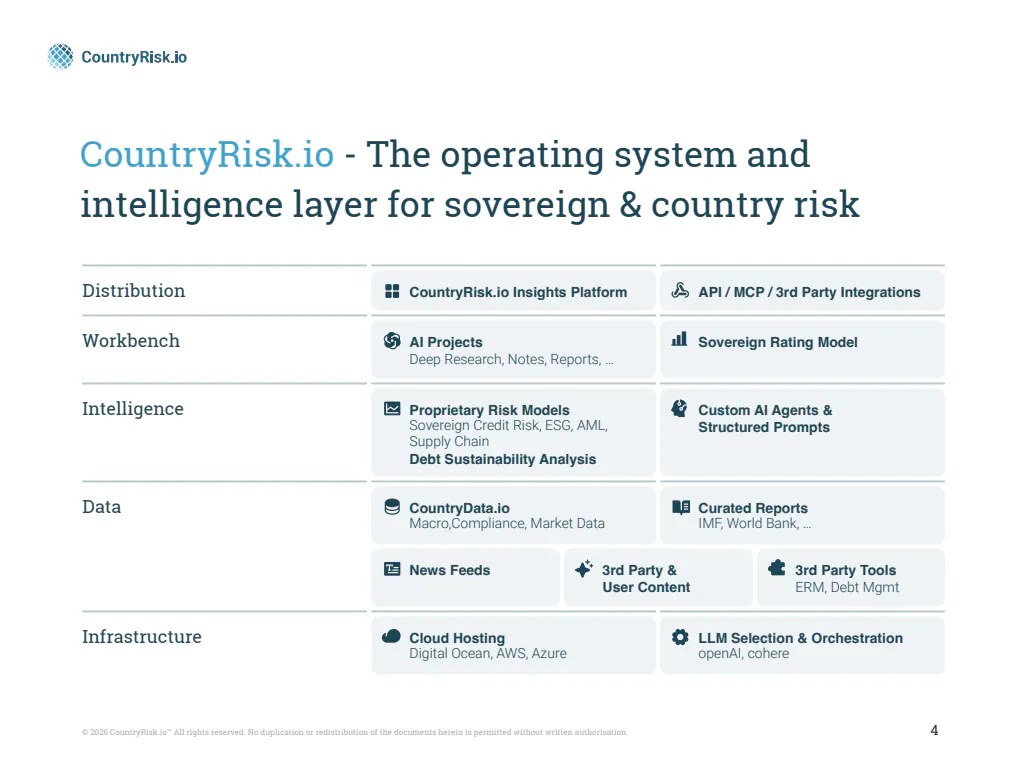Click 'IMF, World Bank, ...' subtitle
This screenshot has height=768, width=1024.
[x=754, y=523]
